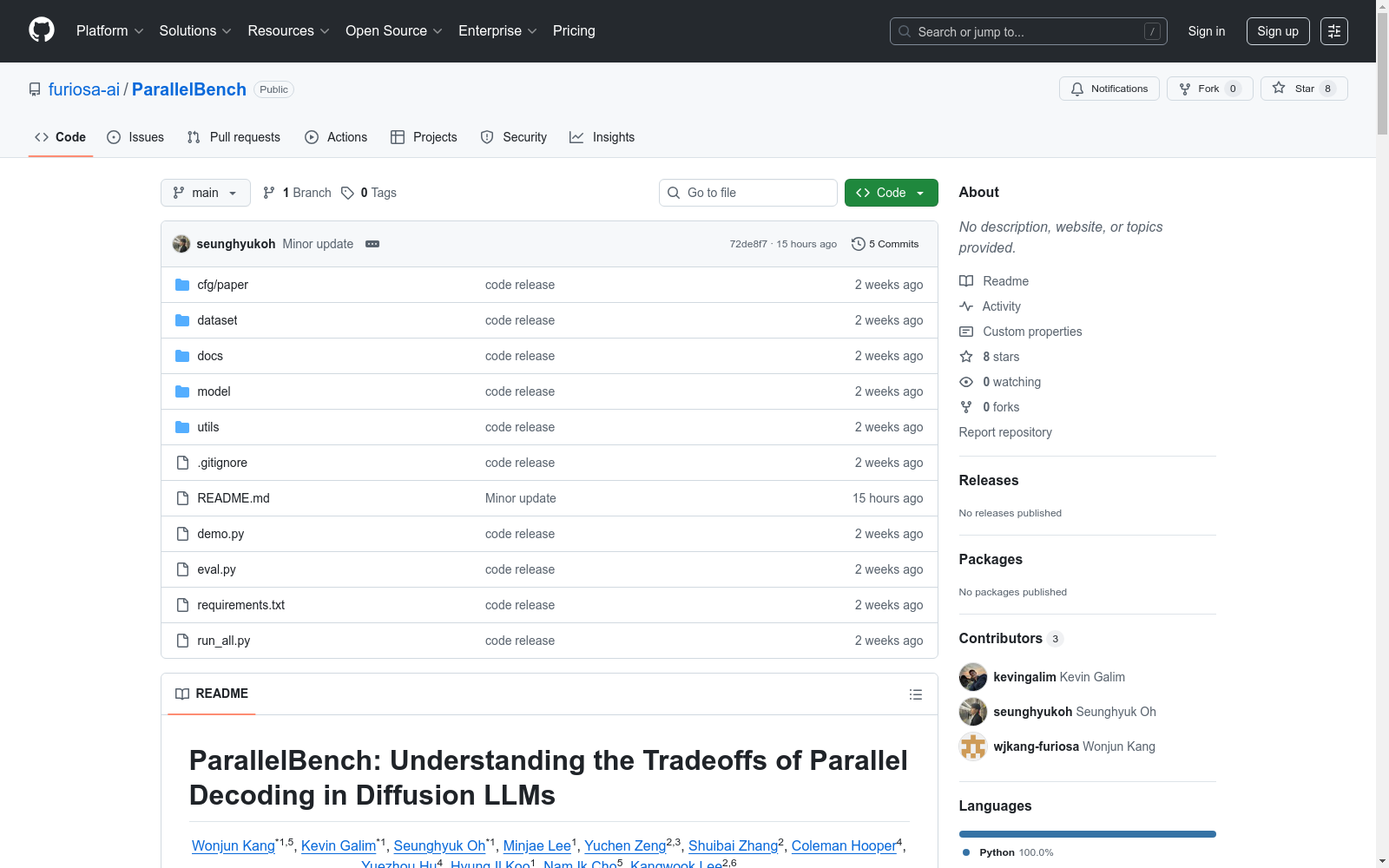The image size is (1389, 868).
Task: Click the Tags tag icon
Action: [347, 193]
